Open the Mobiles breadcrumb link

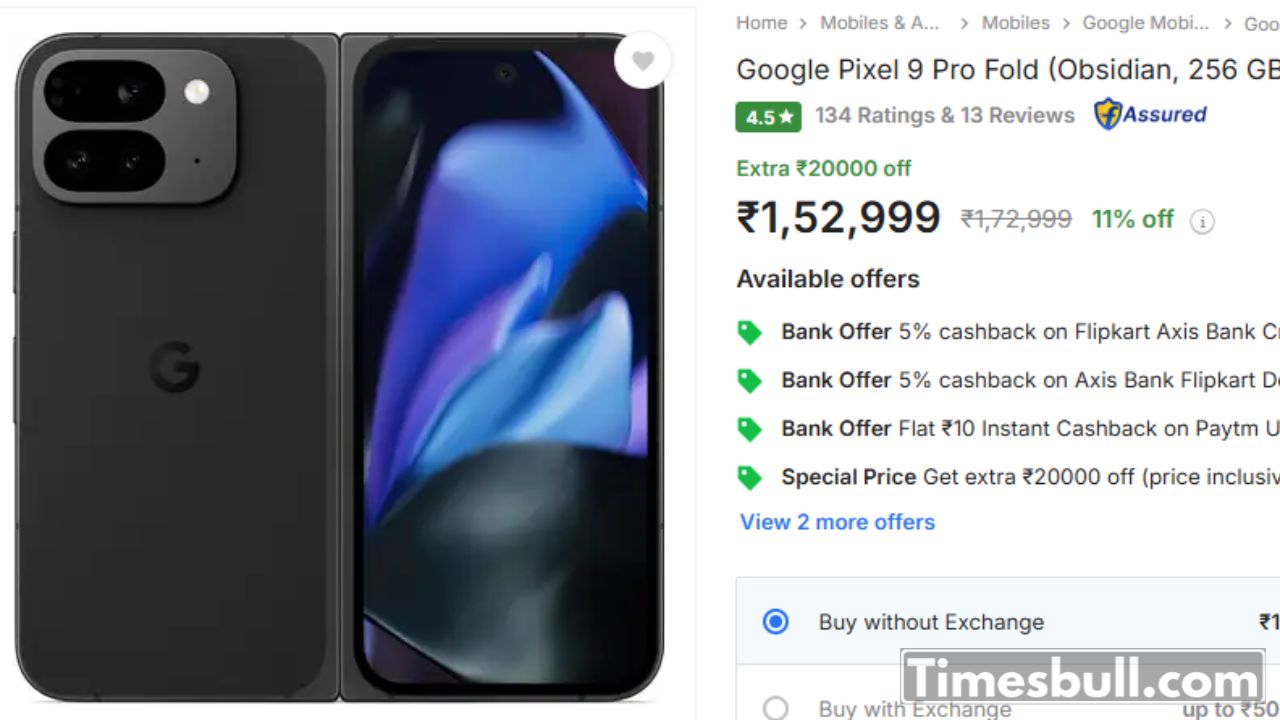click(1015, 23)
